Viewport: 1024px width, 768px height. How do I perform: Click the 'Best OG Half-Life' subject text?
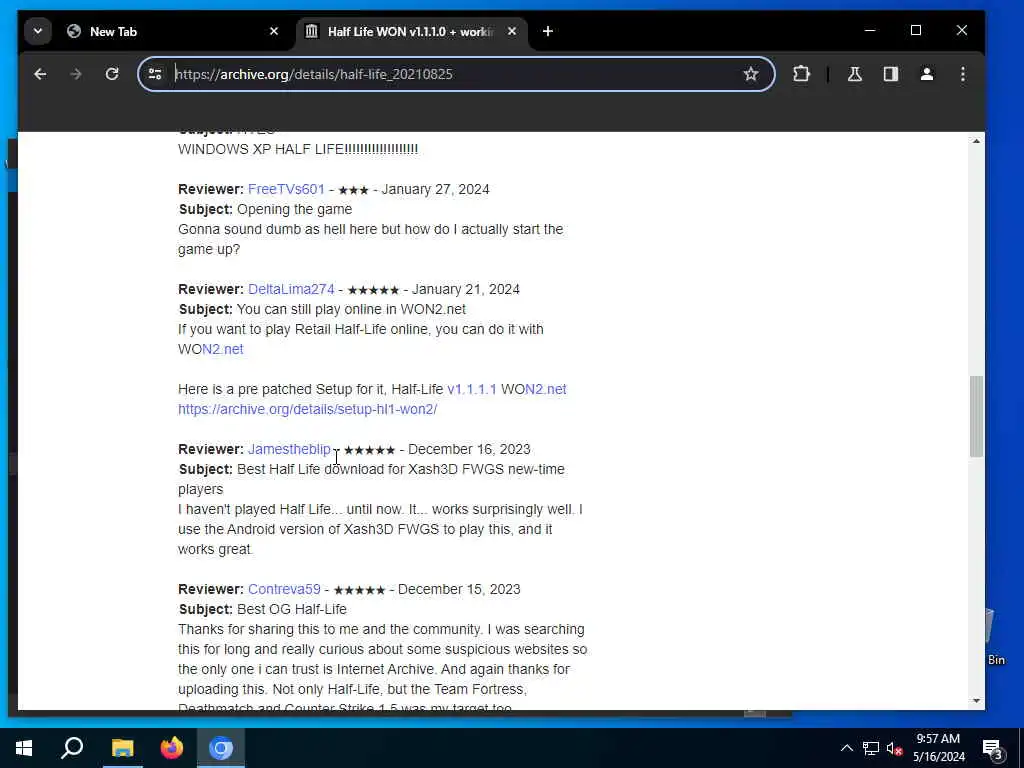291,609
